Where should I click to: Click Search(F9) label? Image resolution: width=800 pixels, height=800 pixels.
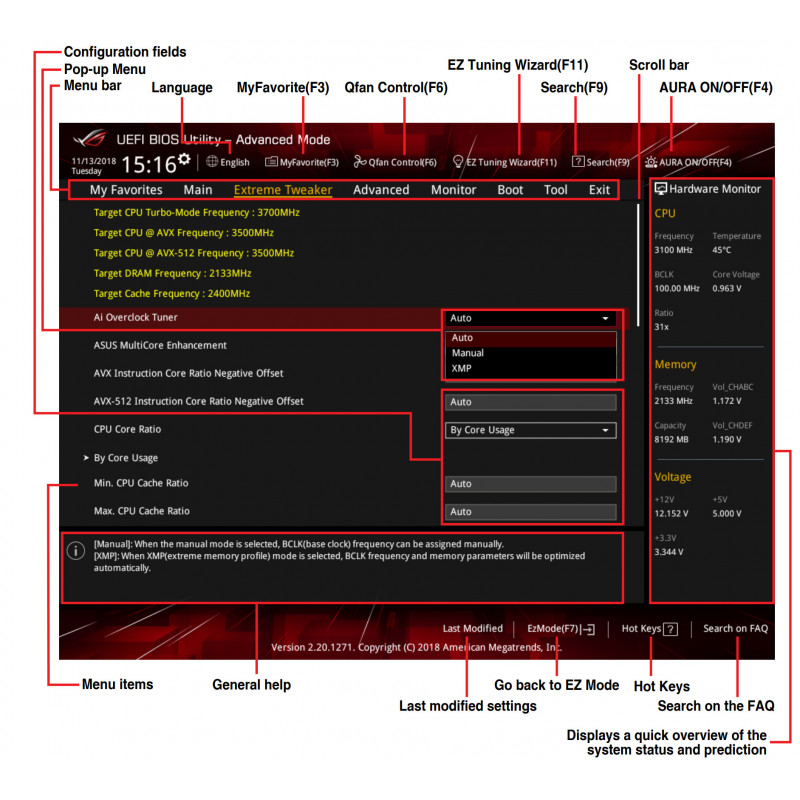coord(608,162)
